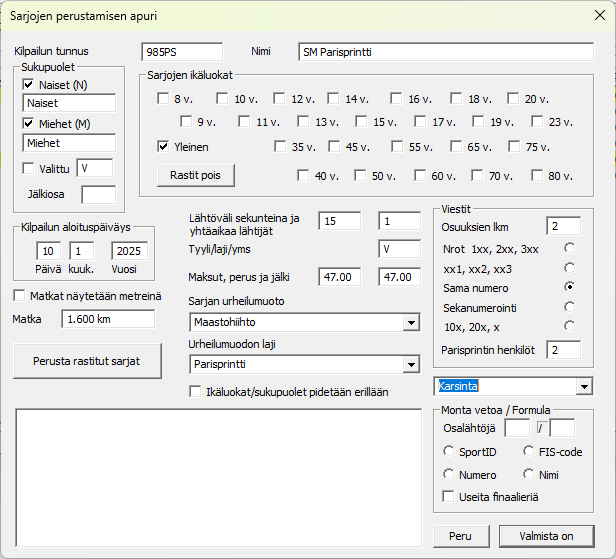
Task: Click the Rastit pois button
Action: (195, 174)
